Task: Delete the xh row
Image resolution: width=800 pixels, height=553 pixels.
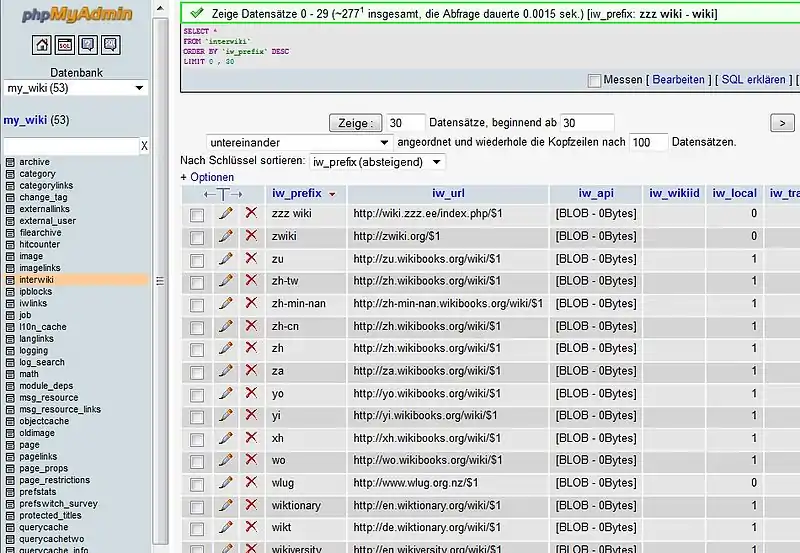Action: point(251,437)
